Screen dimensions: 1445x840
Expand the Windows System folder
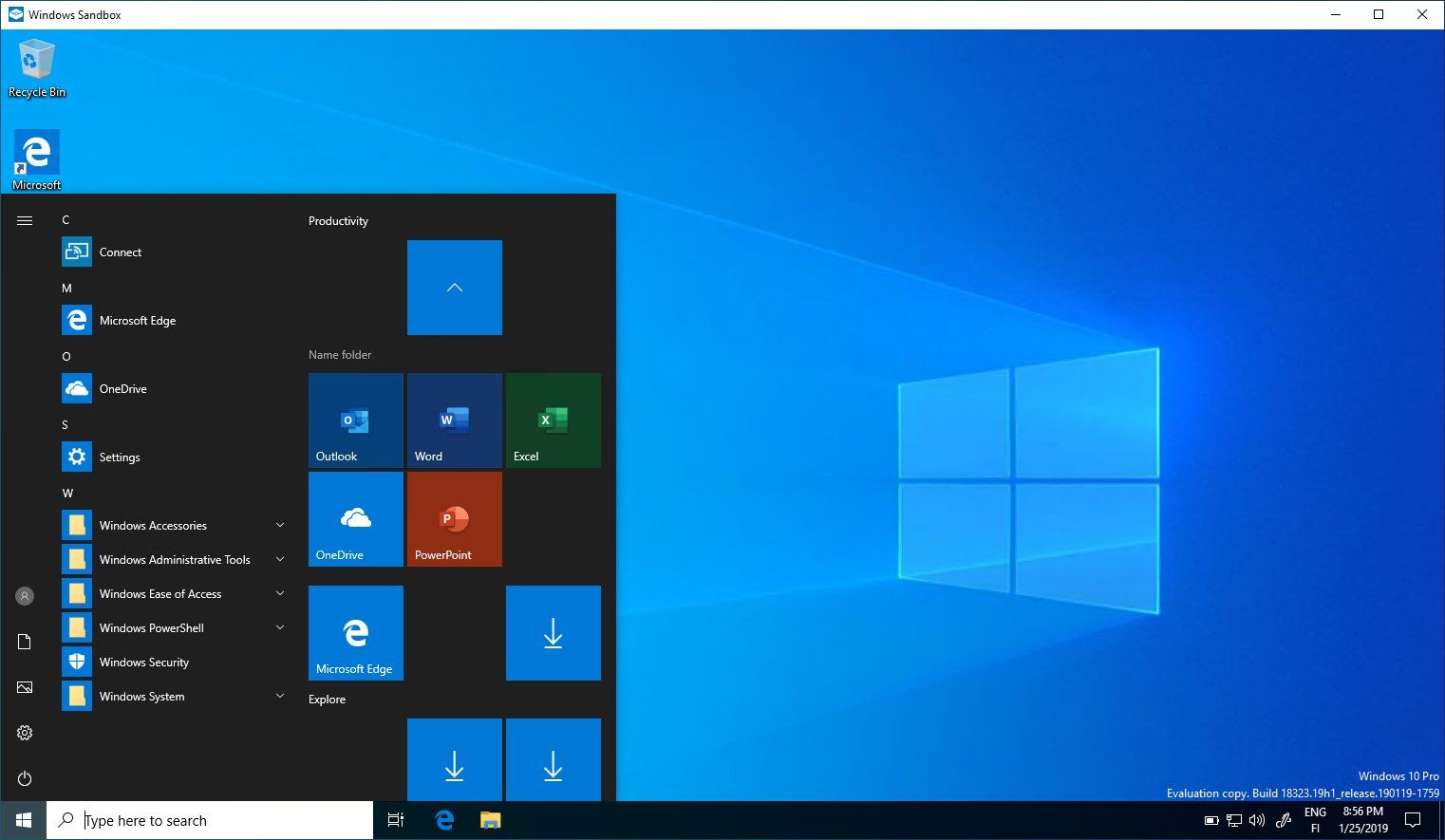click(173, 696)
